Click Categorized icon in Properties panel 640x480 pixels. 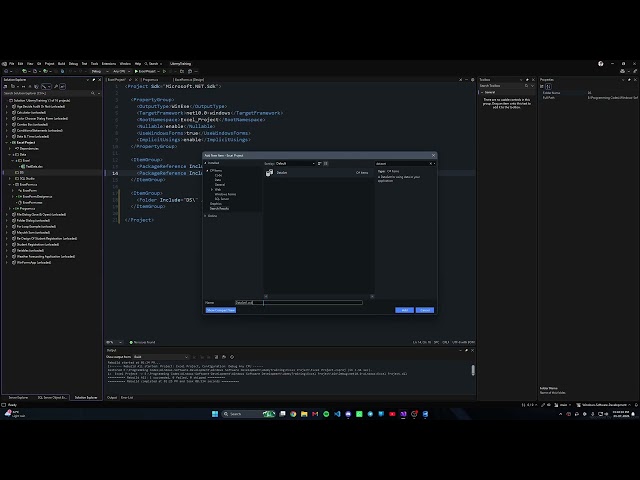542,87
